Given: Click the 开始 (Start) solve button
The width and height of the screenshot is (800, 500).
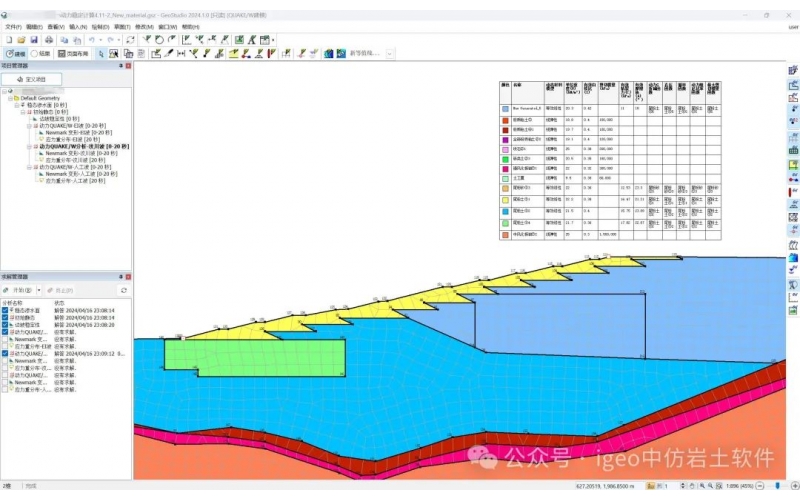Looking at the screenshot, I should 19,290.
